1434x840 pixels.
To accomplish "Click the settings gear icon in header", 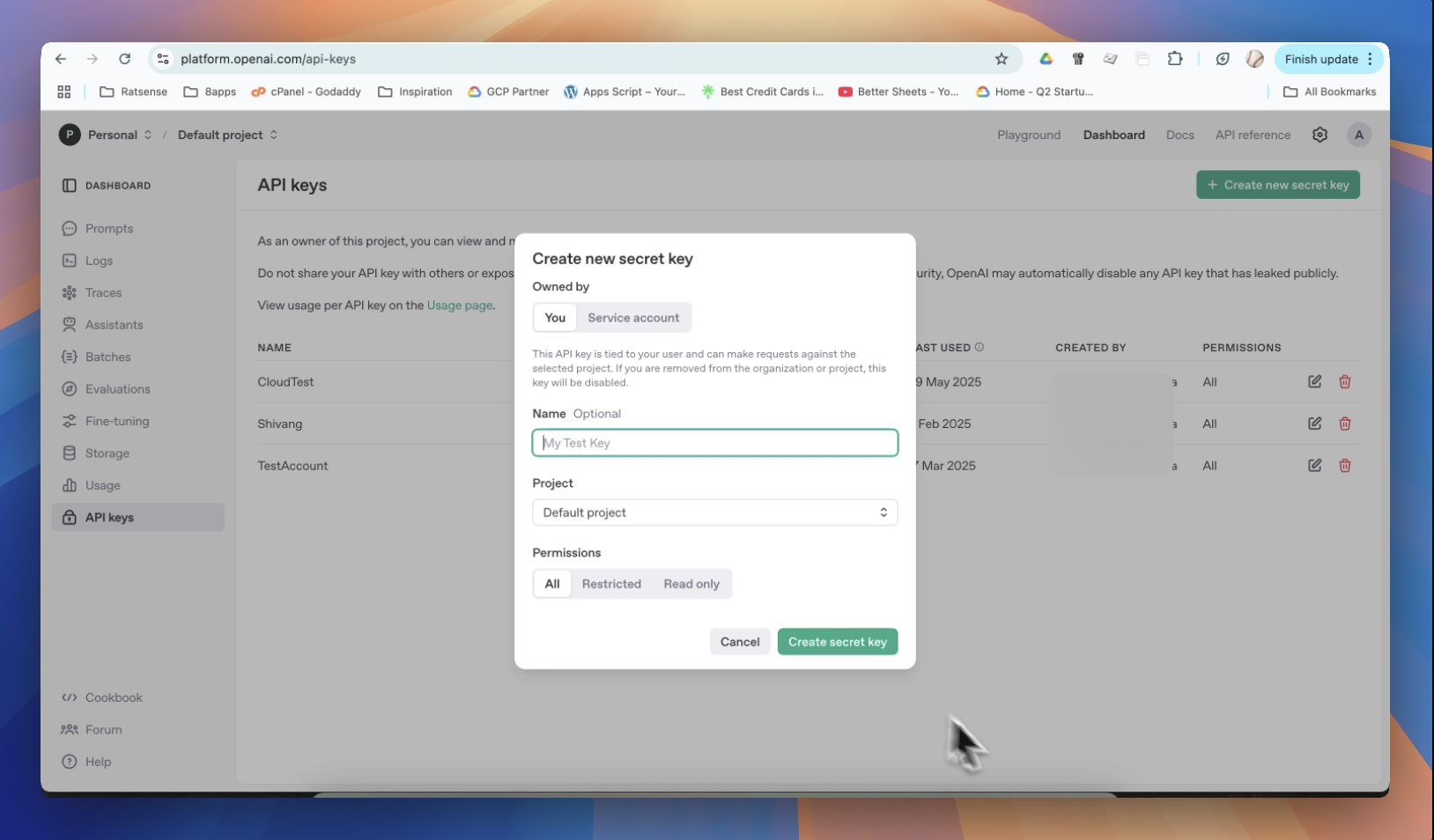I will pyautogui.click(x=1319, y=135).
